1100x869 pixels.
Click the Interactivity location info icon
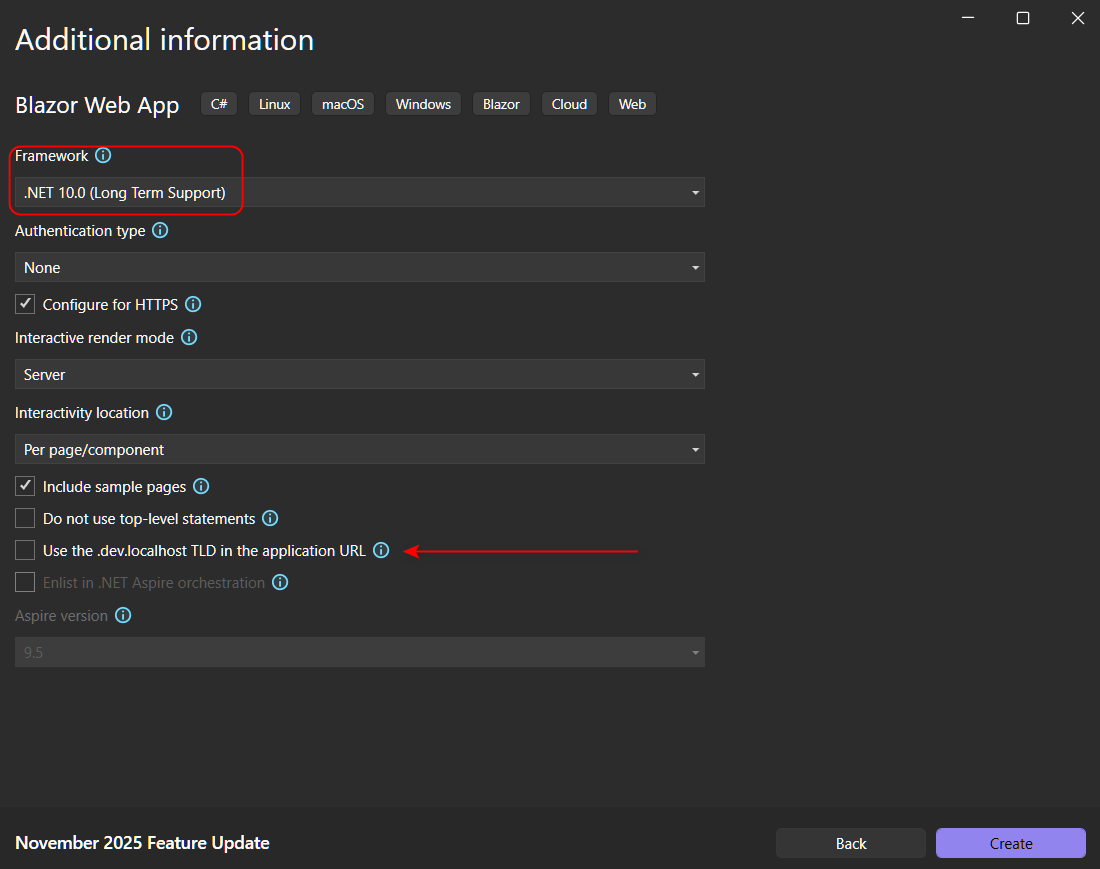click(164, 413)
